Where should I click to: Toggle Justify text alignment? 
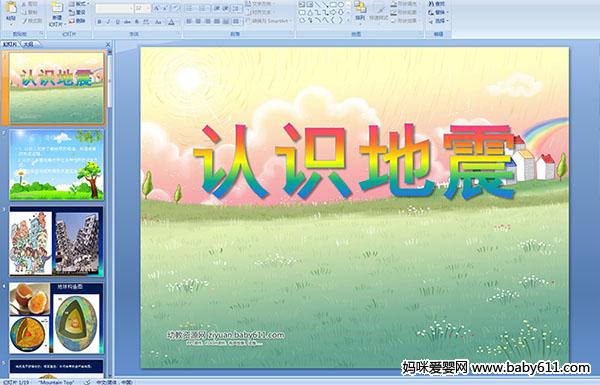pyautogui.click(x=217, y=21)
